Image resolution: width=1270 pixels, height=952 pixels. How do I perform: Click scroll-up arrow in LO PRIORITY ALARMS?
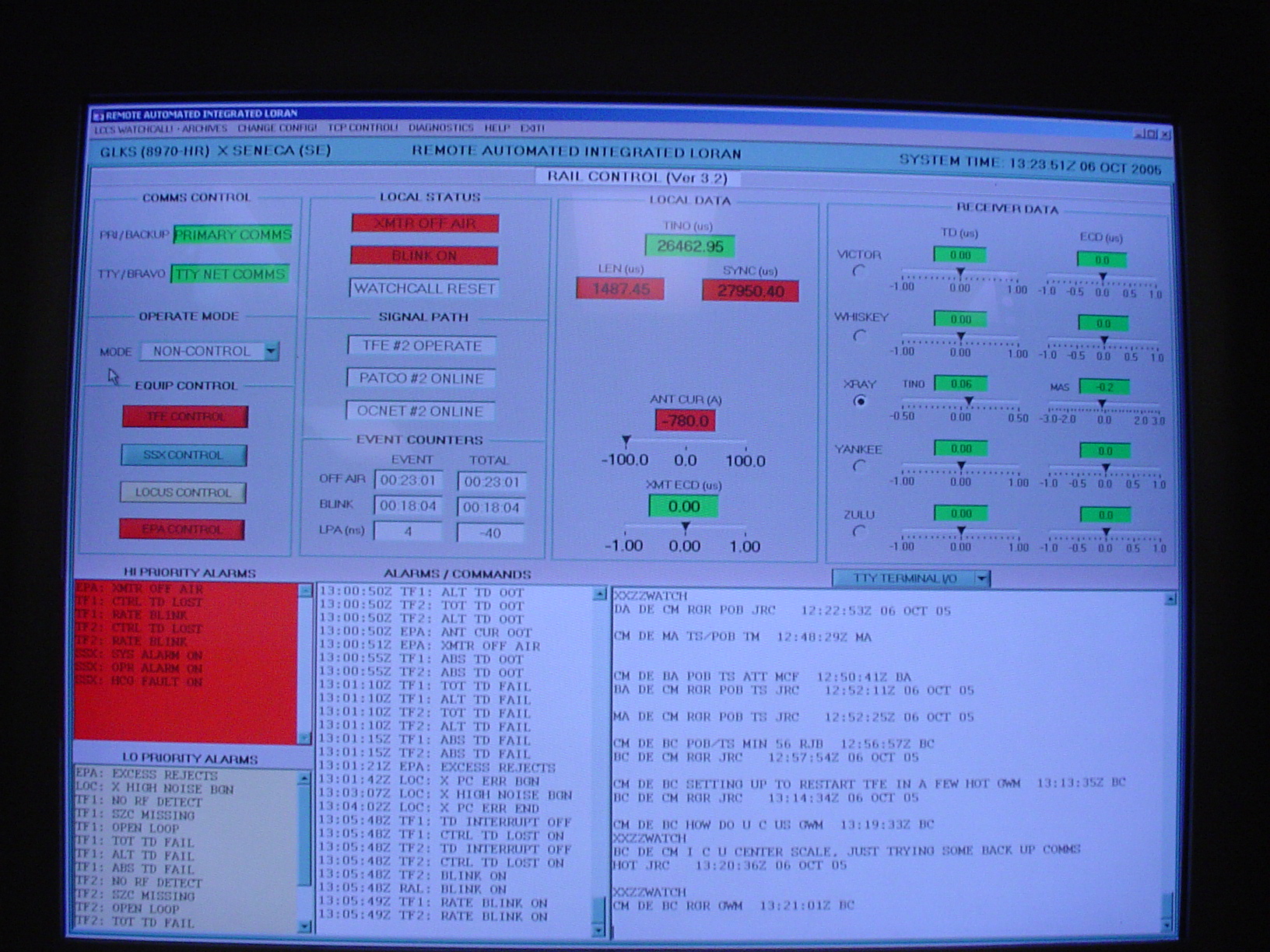[305, 778]
